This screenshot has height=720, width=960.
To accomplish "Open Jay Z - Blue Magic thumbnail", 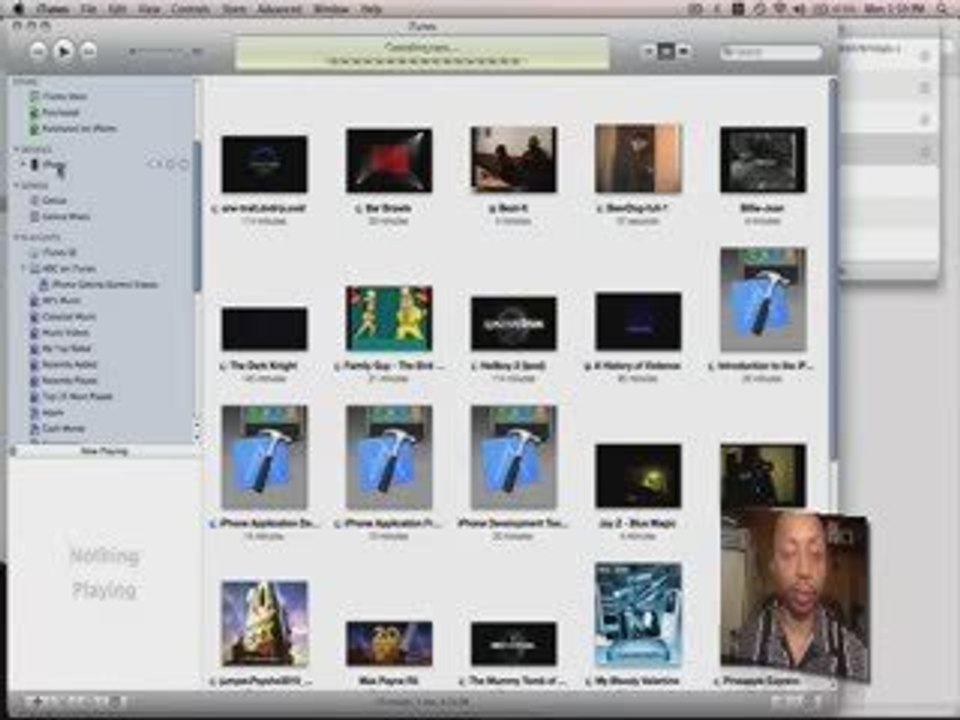I will point(638,476).
